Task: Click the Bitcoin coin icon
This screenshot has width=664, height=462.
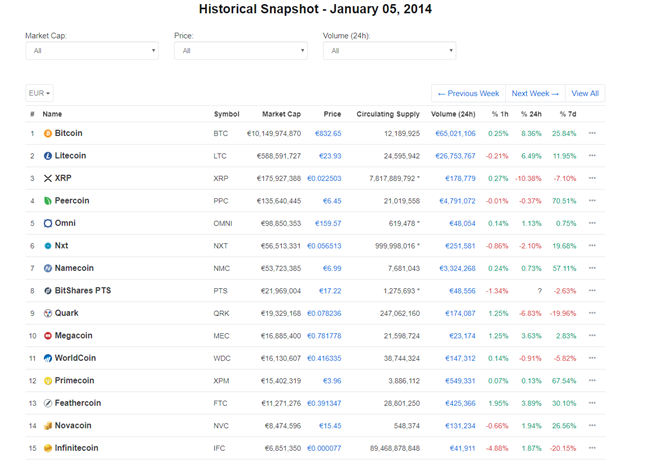Action: coord(48,133)
